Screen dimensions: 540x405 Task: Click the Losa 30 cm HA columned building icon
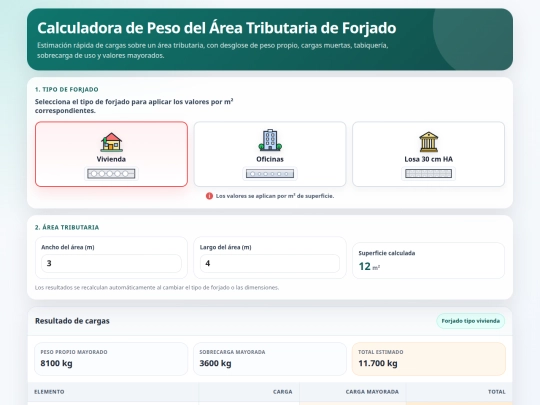[428, 142]
